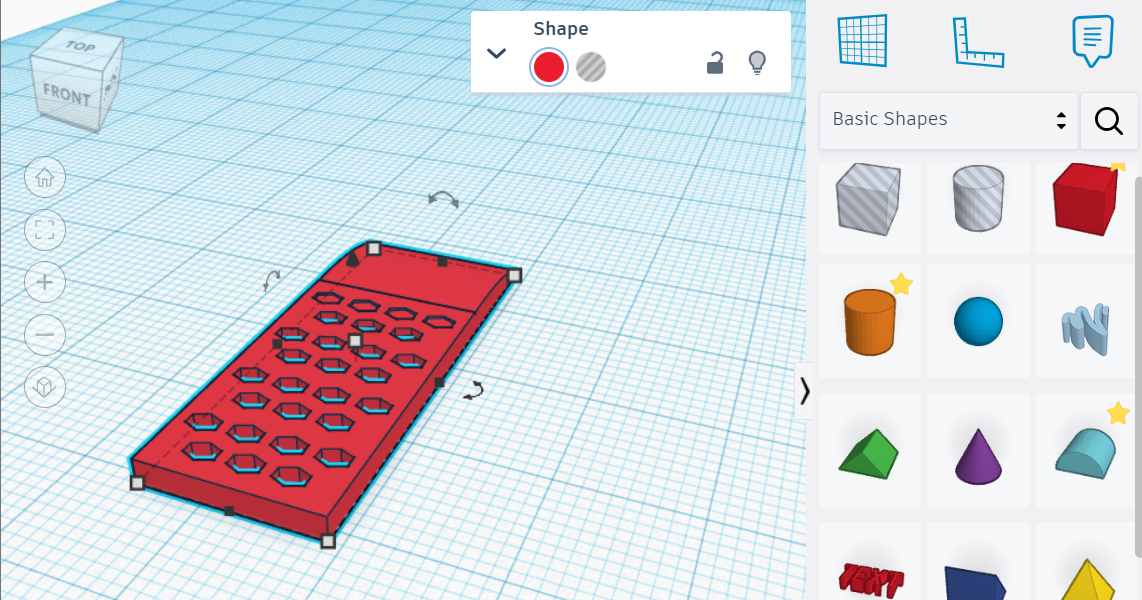This screenshot has width=1142, height=600.
Task: Click TOP on the ViewCube
Action: (x=80, y=48)
